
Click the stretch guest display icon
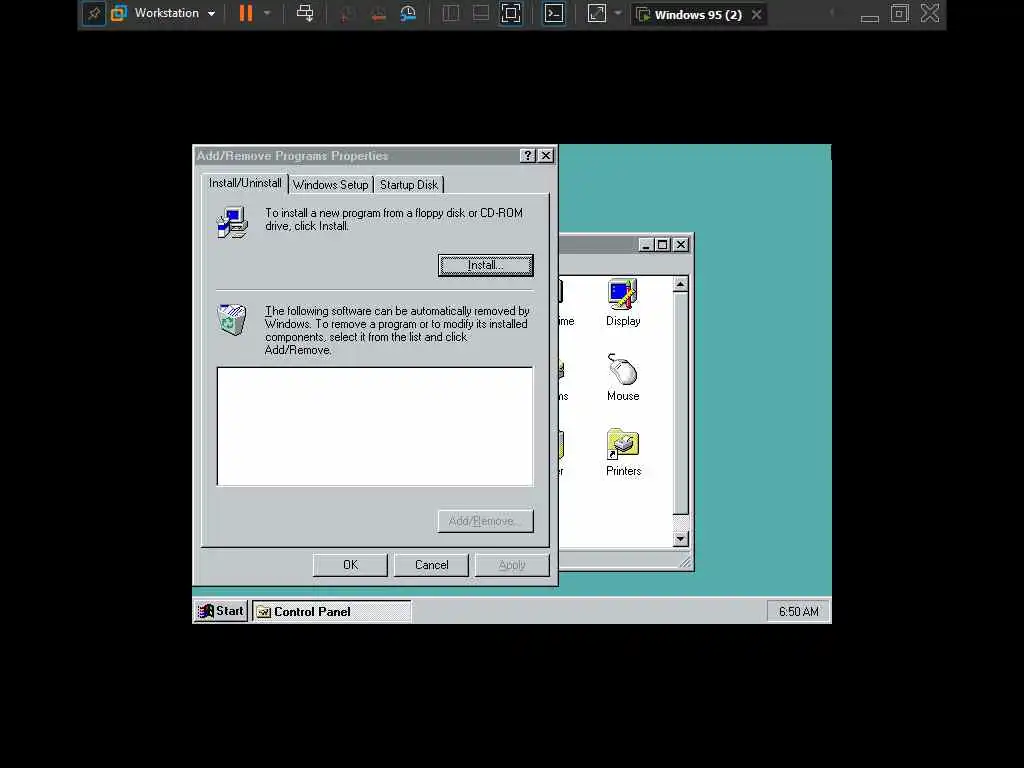(x=597, y=13)
